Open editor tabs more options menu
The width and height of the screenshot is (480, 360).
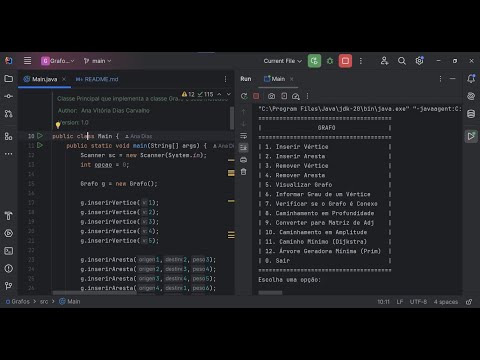[226, 79]
